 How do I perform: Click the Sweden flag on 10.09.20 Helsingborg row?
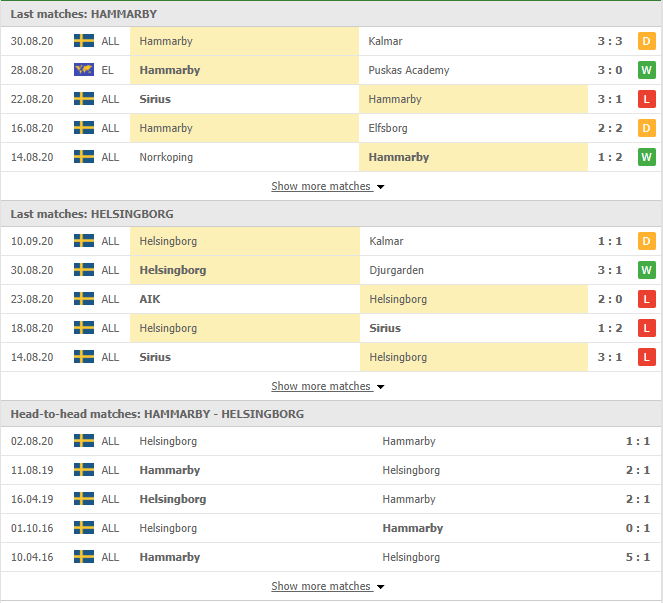click(x=84, y=241)
